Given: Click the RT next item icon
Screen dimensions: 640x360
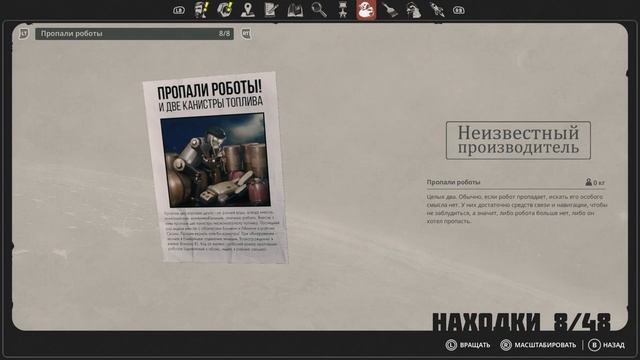Looking at the screenshot, I should tap(246, 33).
